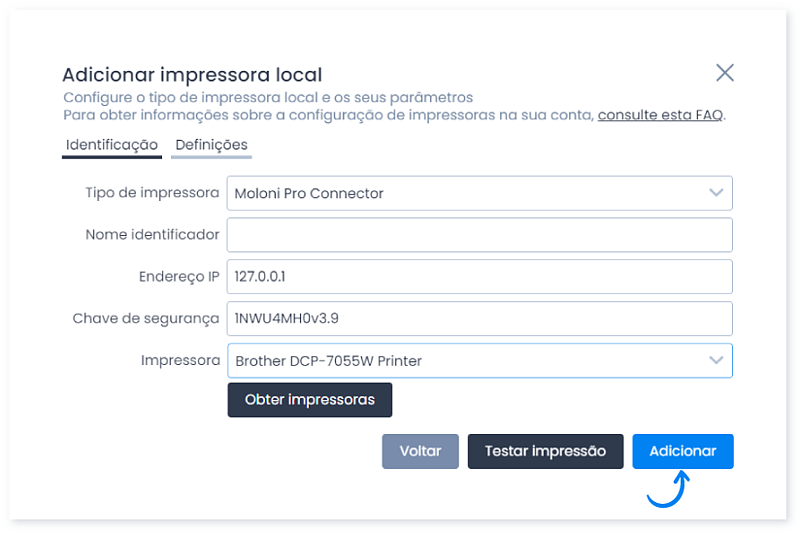Click into the Chave de segurança field
The height and width of the screenshot is (533, 800).
pos(480,319)
